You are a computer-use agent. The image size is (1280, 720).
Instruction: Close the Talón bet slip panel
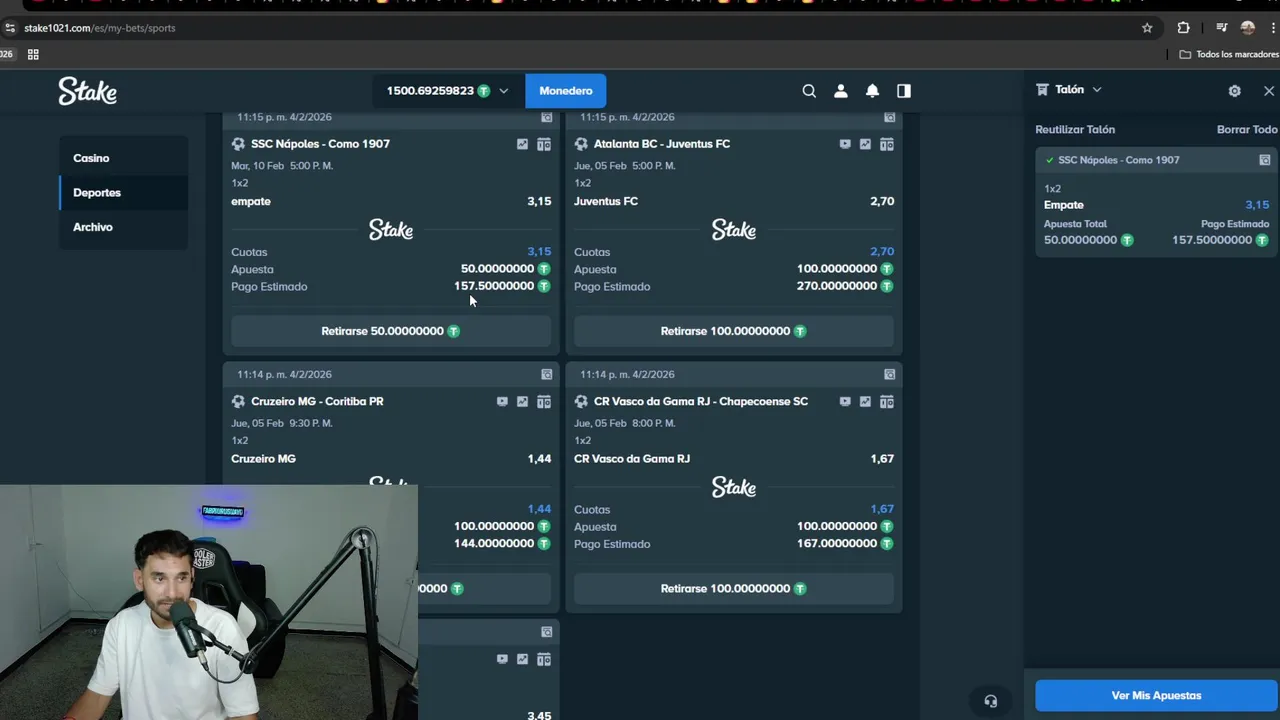coord(1269,91)
